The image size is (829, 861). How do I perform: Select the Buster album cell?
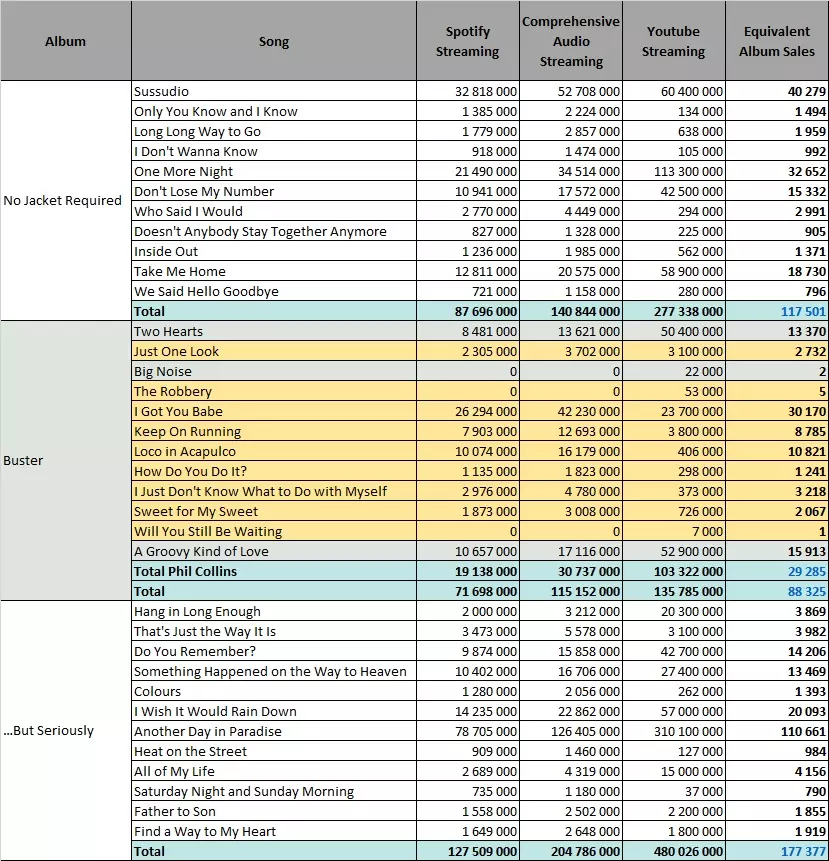(65, 461)
